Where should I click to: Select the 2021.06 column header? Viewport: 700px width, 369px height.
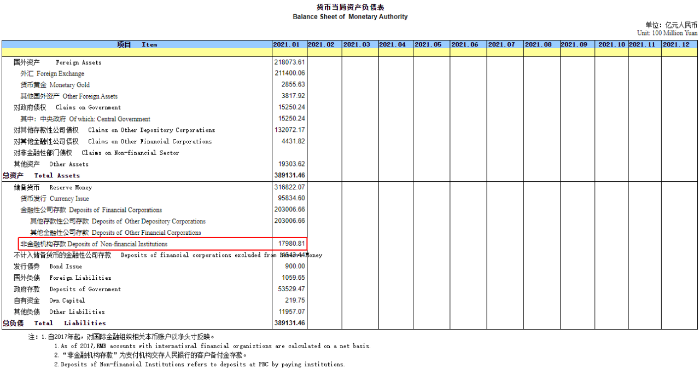pos(467,45)
